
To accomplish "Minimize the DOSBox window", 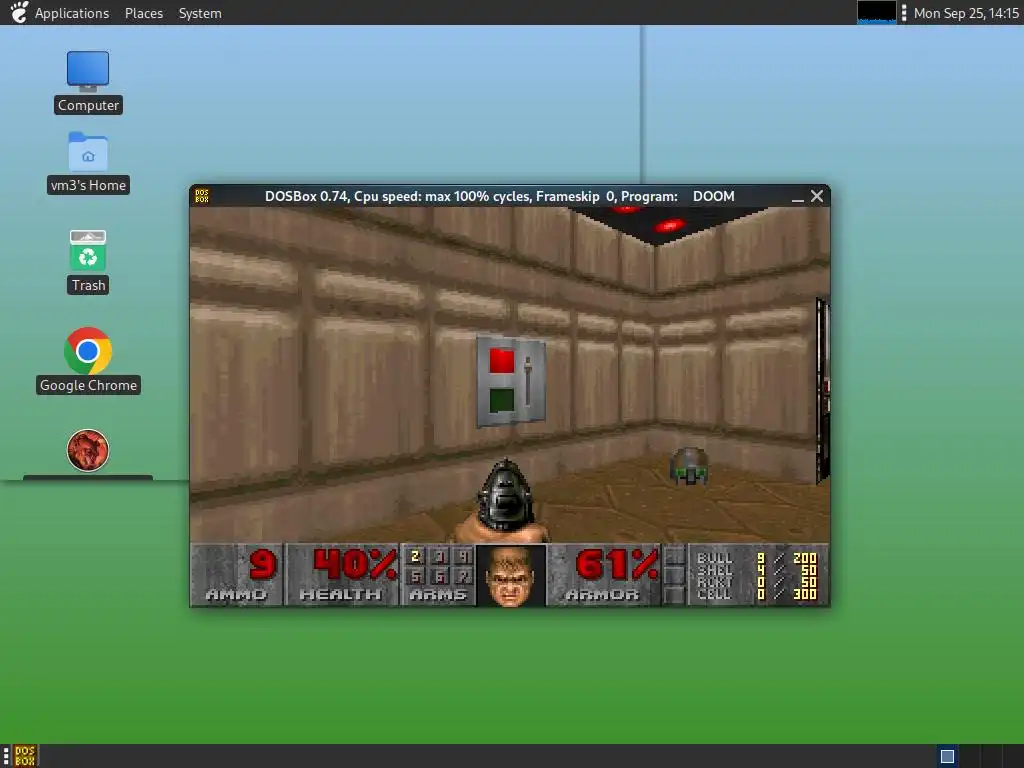I will (x=797, y=197).
